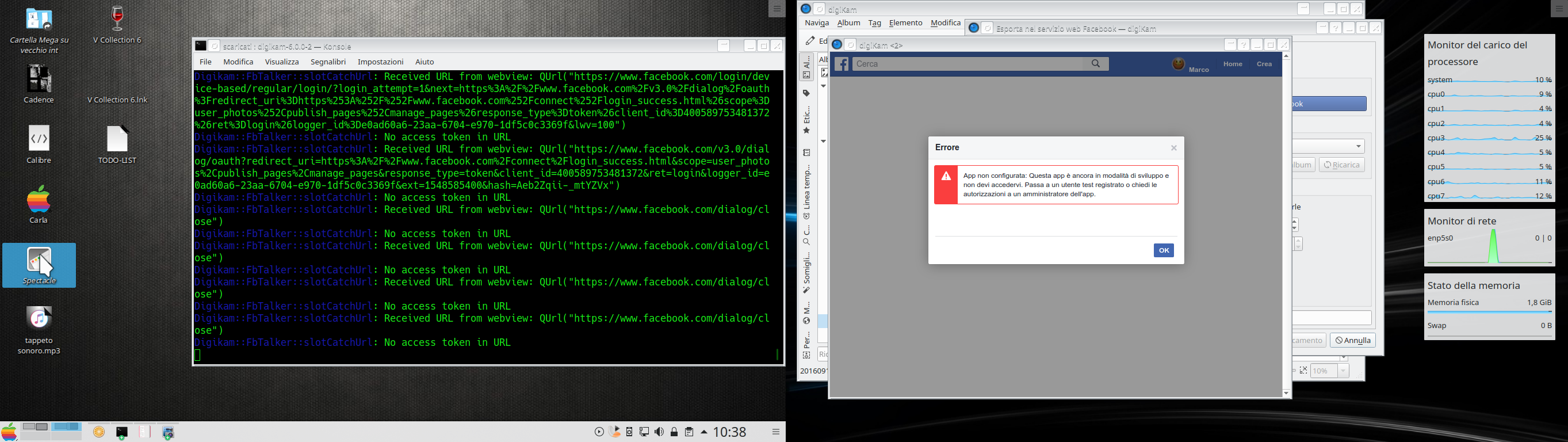This screenshot has width=1568, height=442.
Task: Click the Facebook search magnifier icon
Action: coord(1096,64)
